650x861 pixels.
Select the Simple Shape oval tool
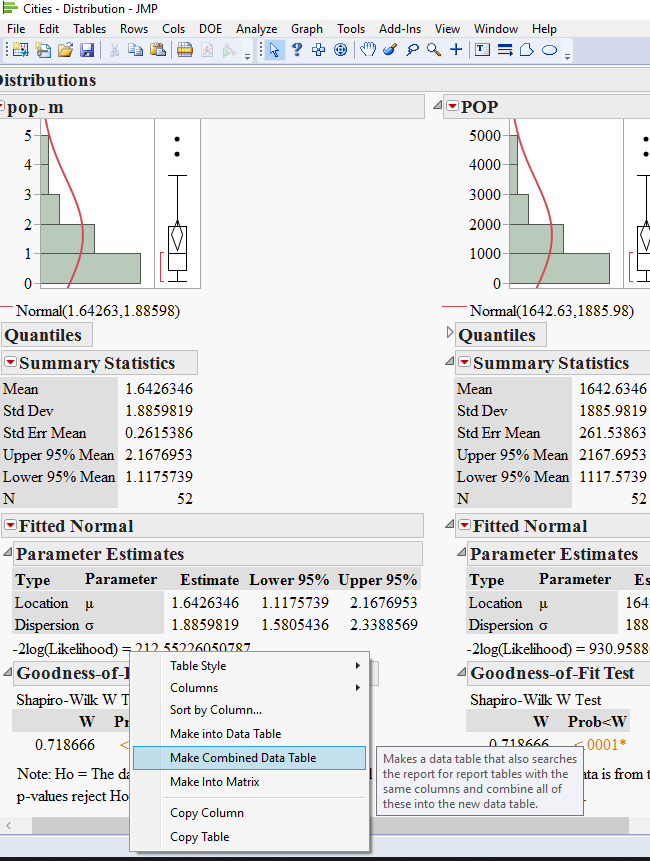tap(549, 50)
